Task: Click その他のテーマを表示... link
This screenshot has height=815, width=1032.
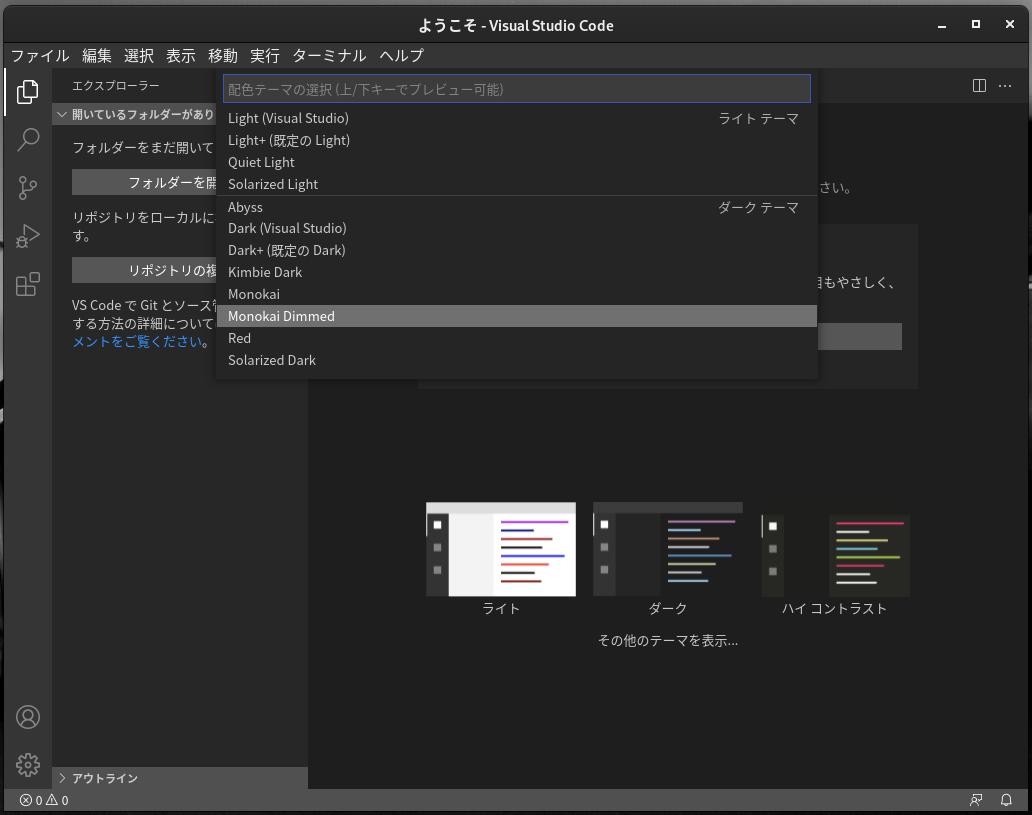Action: [667, 641]
